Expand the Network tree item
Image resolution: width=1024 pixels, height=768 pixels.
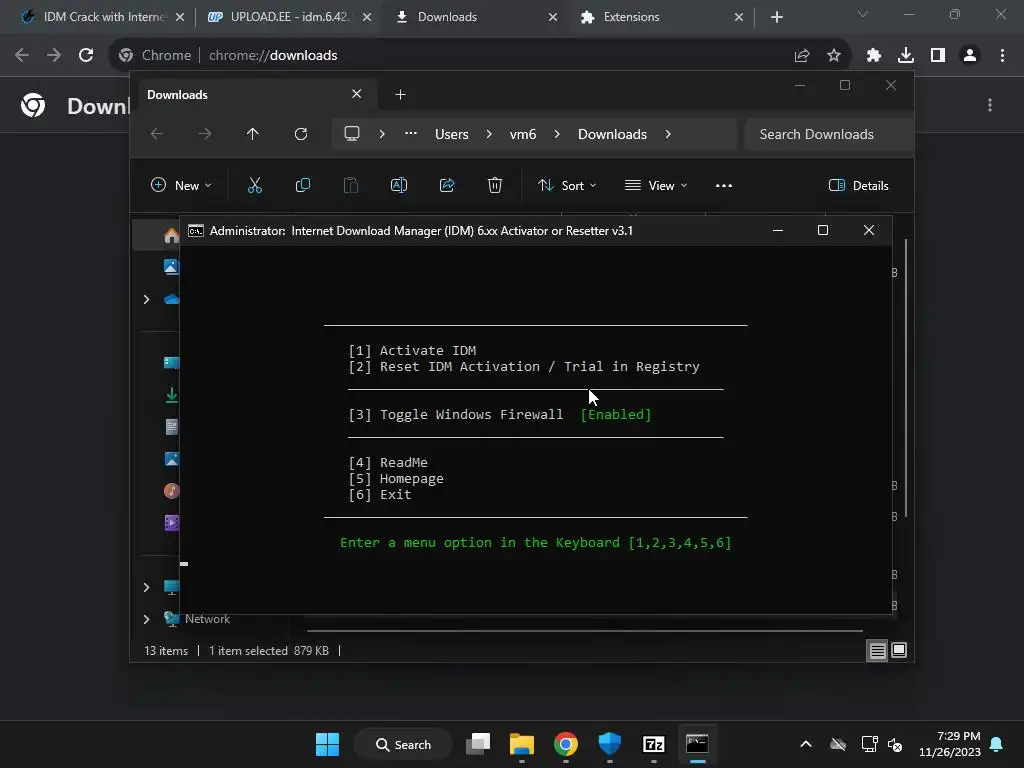pyautogui.click(x=146, y=619)
